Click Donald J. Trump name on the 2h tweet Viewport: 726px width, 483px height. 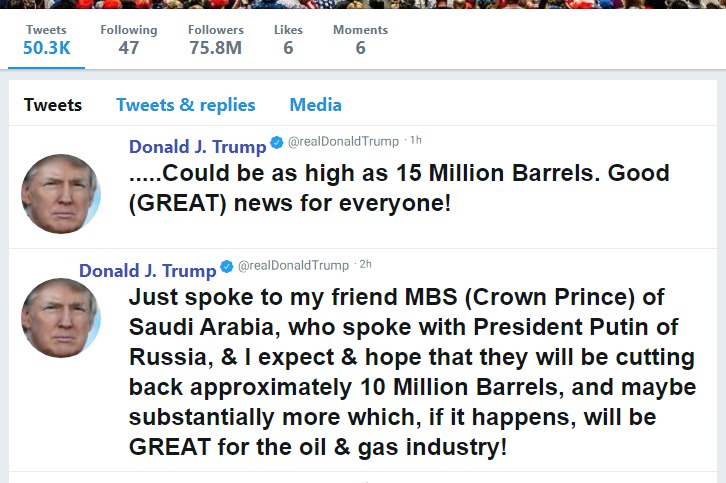[x=147, y=271]
